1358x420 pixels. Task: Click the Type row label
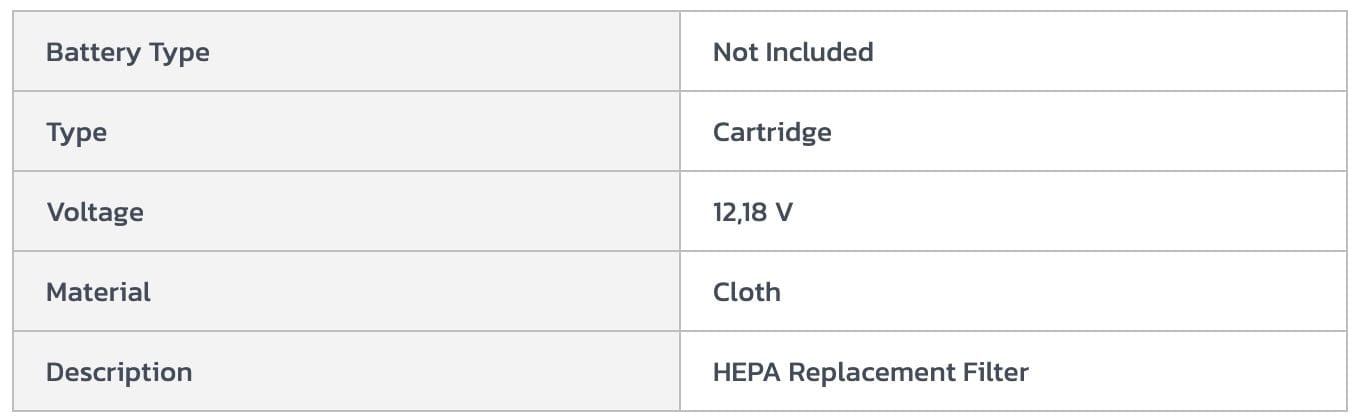76,132
